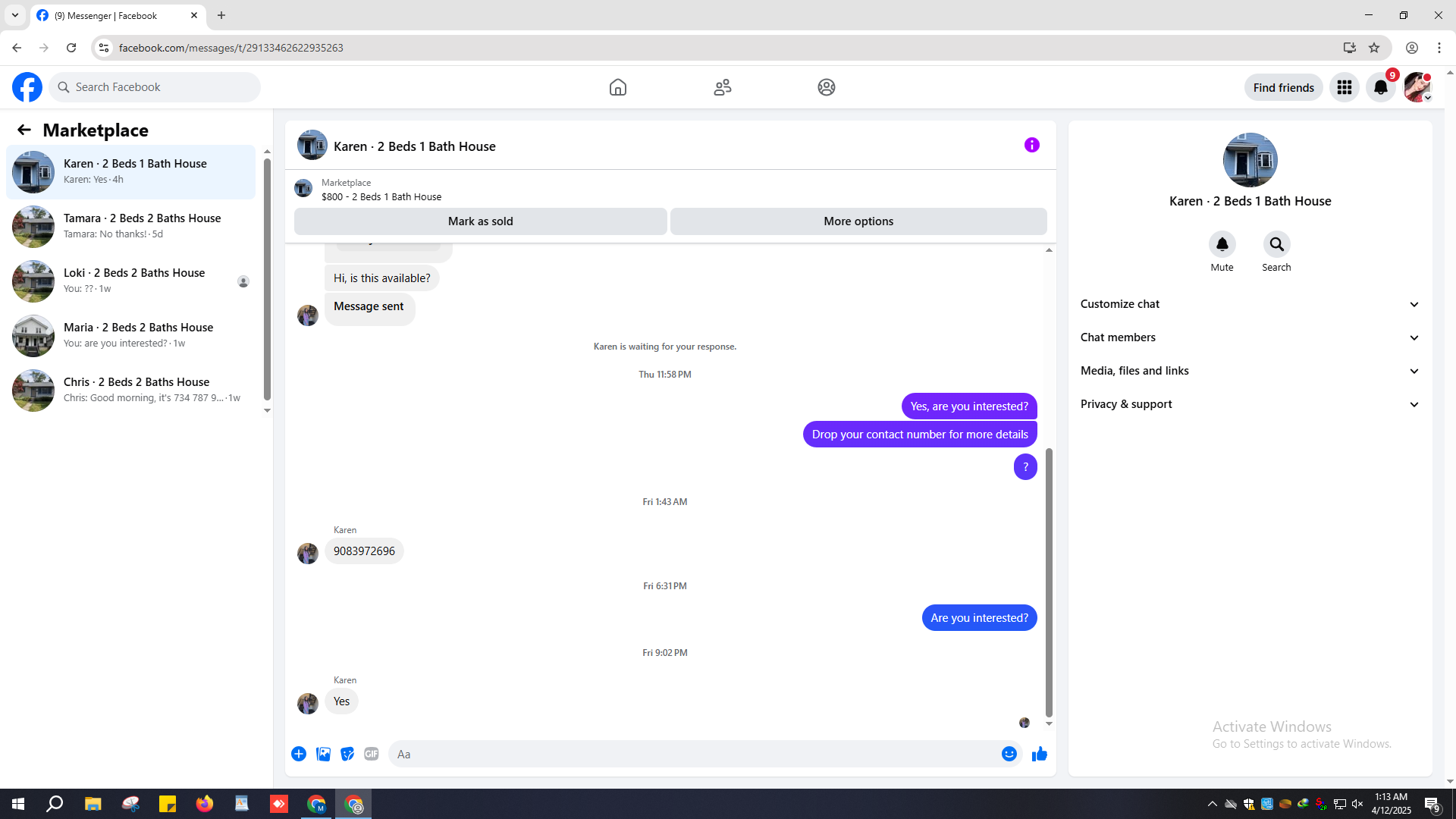The width and height of the screenshot is (1456, 819).
Task: Open the $800 2 Beds 1 Bath House listing
Action: click(381, 196)
